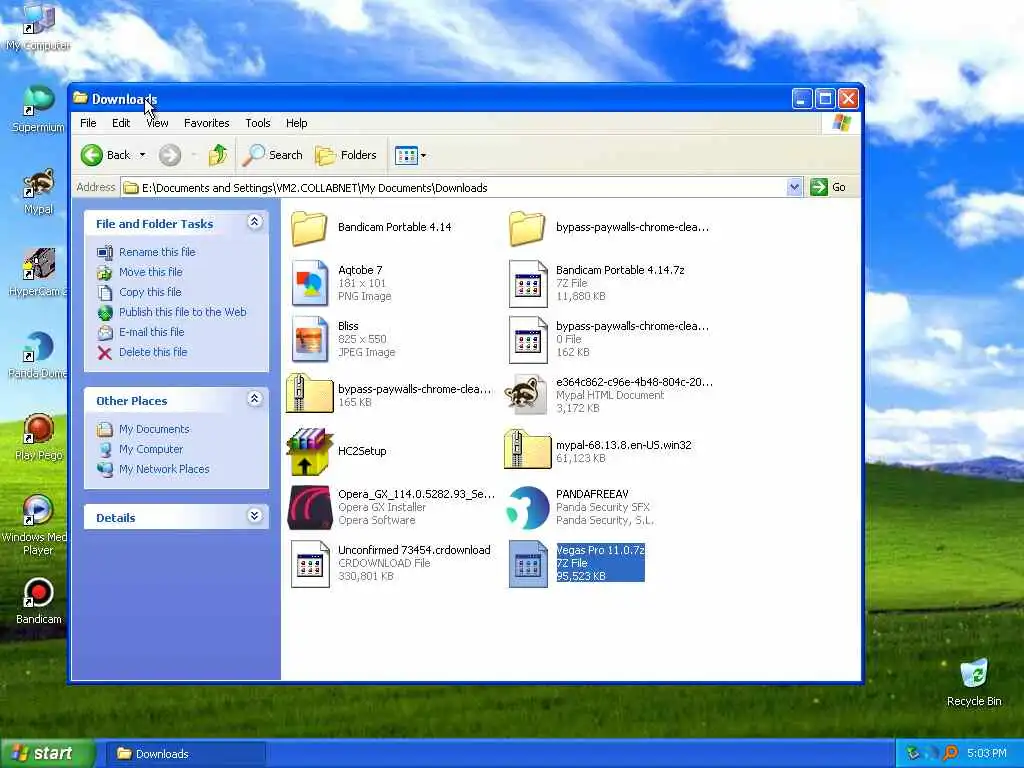Go to My Network Places link
This screenshot has height=768, width=1024.
pyautogui.click(x=164, y=469)
